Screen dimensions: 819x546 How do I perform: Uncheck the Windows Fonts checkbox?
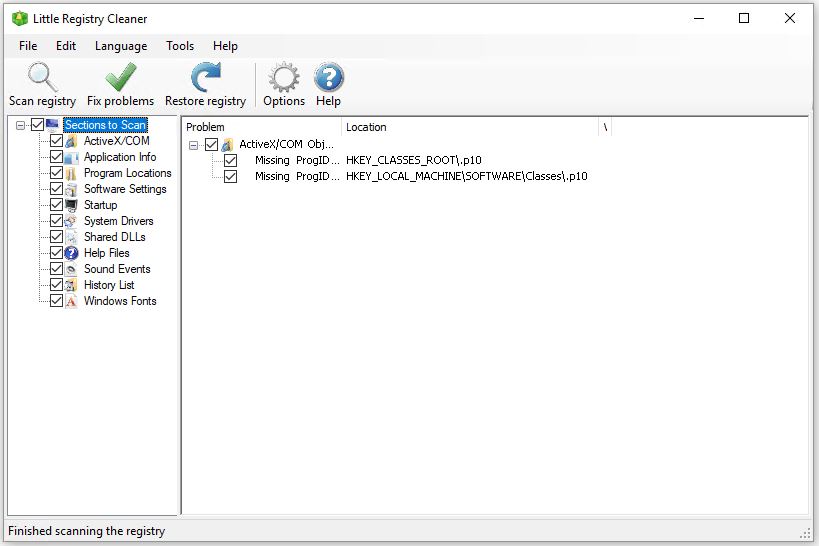[x=56, y=301]
